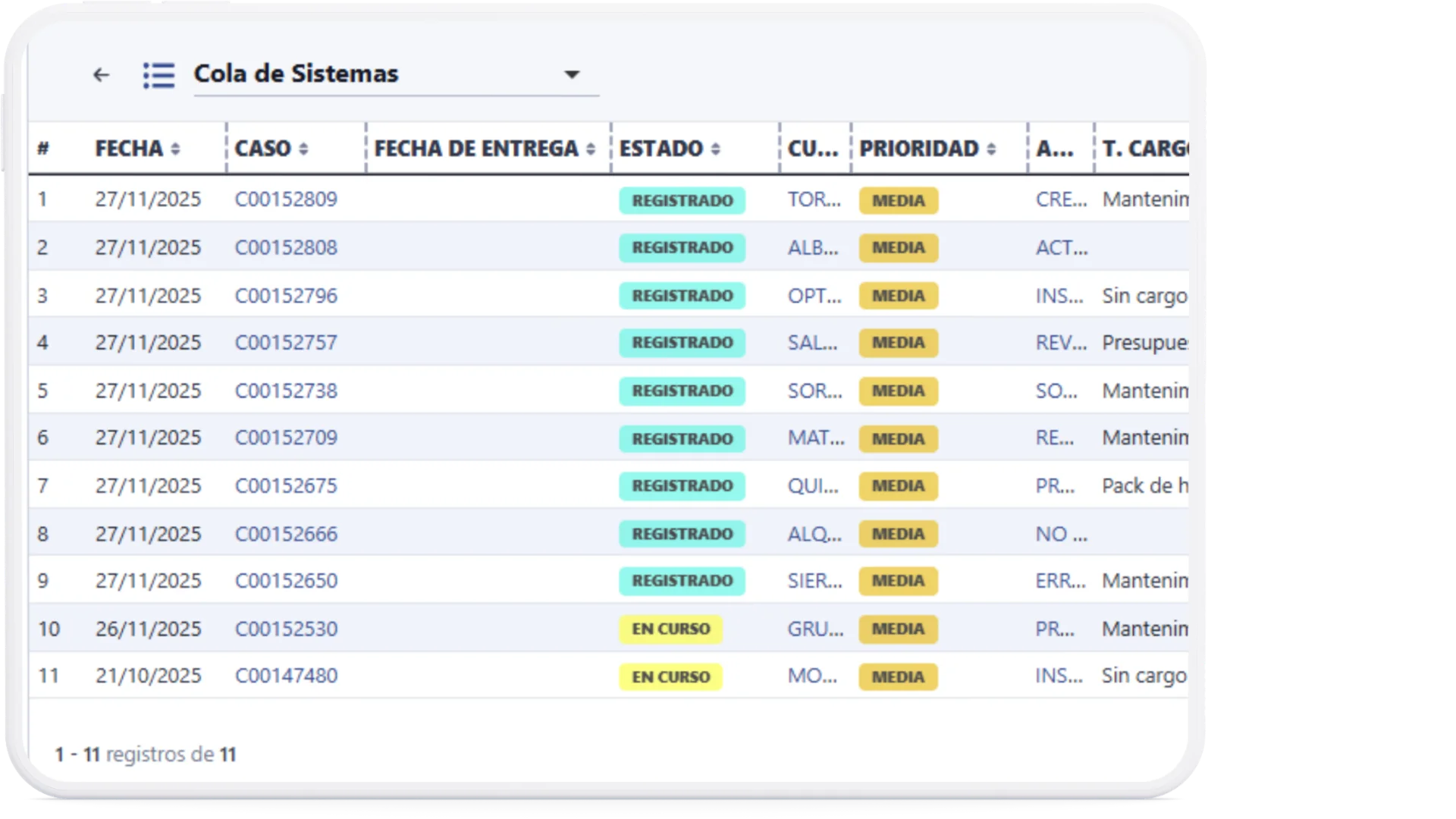The height and width of the screenshot is (819, 1456).
Task: Sort by the FECHA column arrows
Action: 176,149
